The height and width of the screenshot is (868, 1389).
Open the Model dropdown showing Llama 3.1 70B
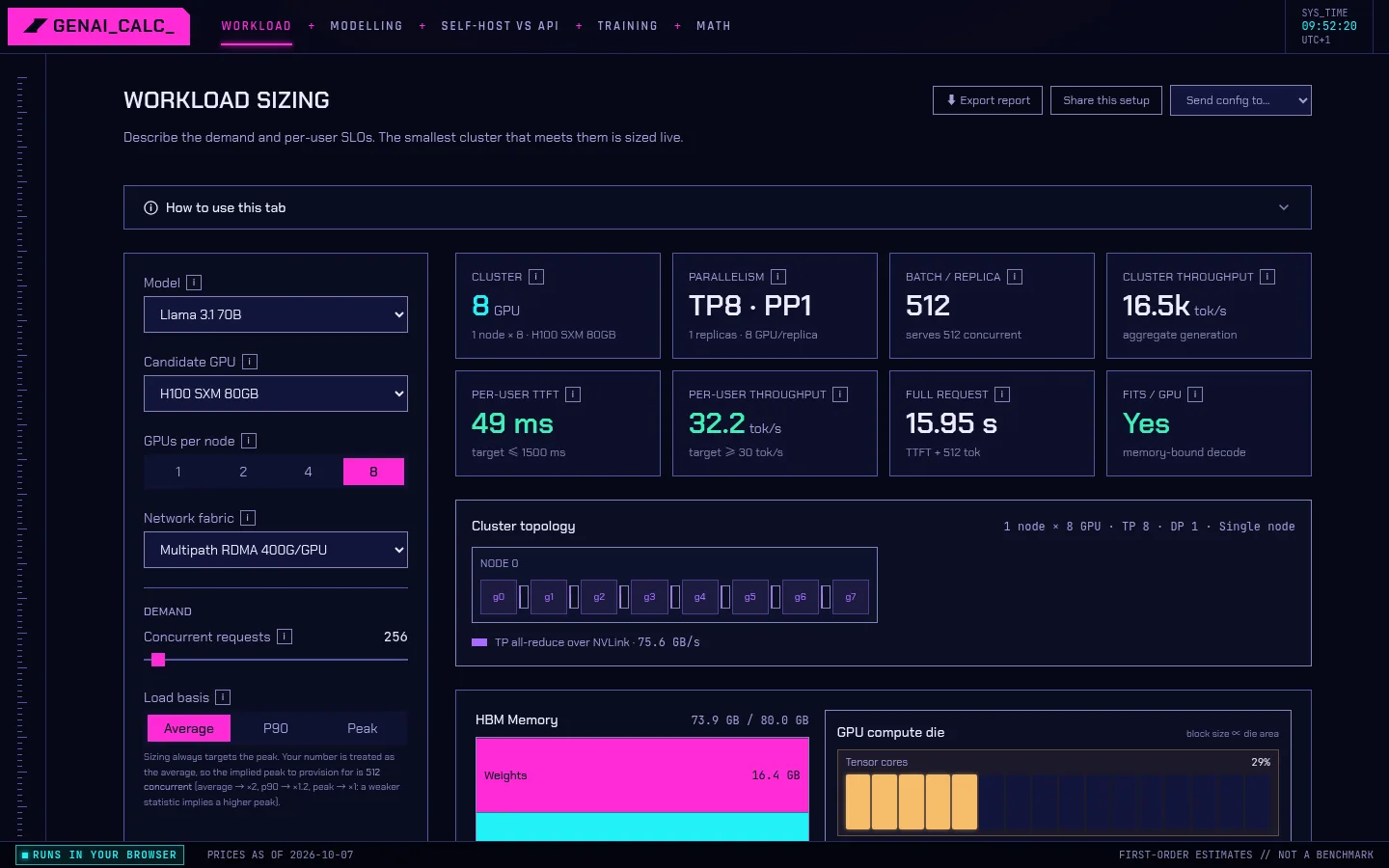(276, 314)
